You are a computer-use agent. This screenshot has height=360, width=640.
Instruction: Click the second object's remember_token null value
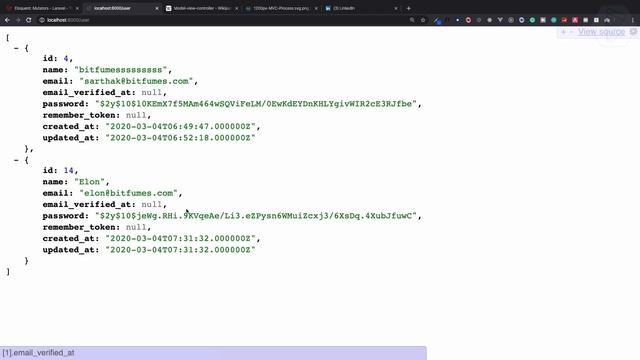pyautogui.click(x=136, y=227)
